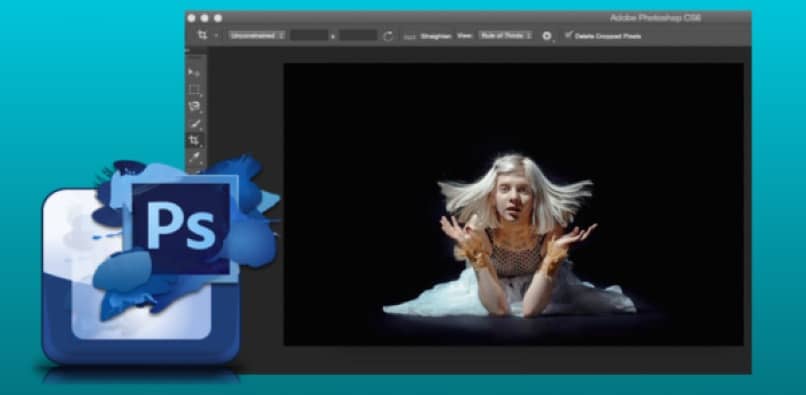Click the photo on the canvas
Image resolution: width=806 pixels, height=395 pixels.
click(x=514, y=204)
